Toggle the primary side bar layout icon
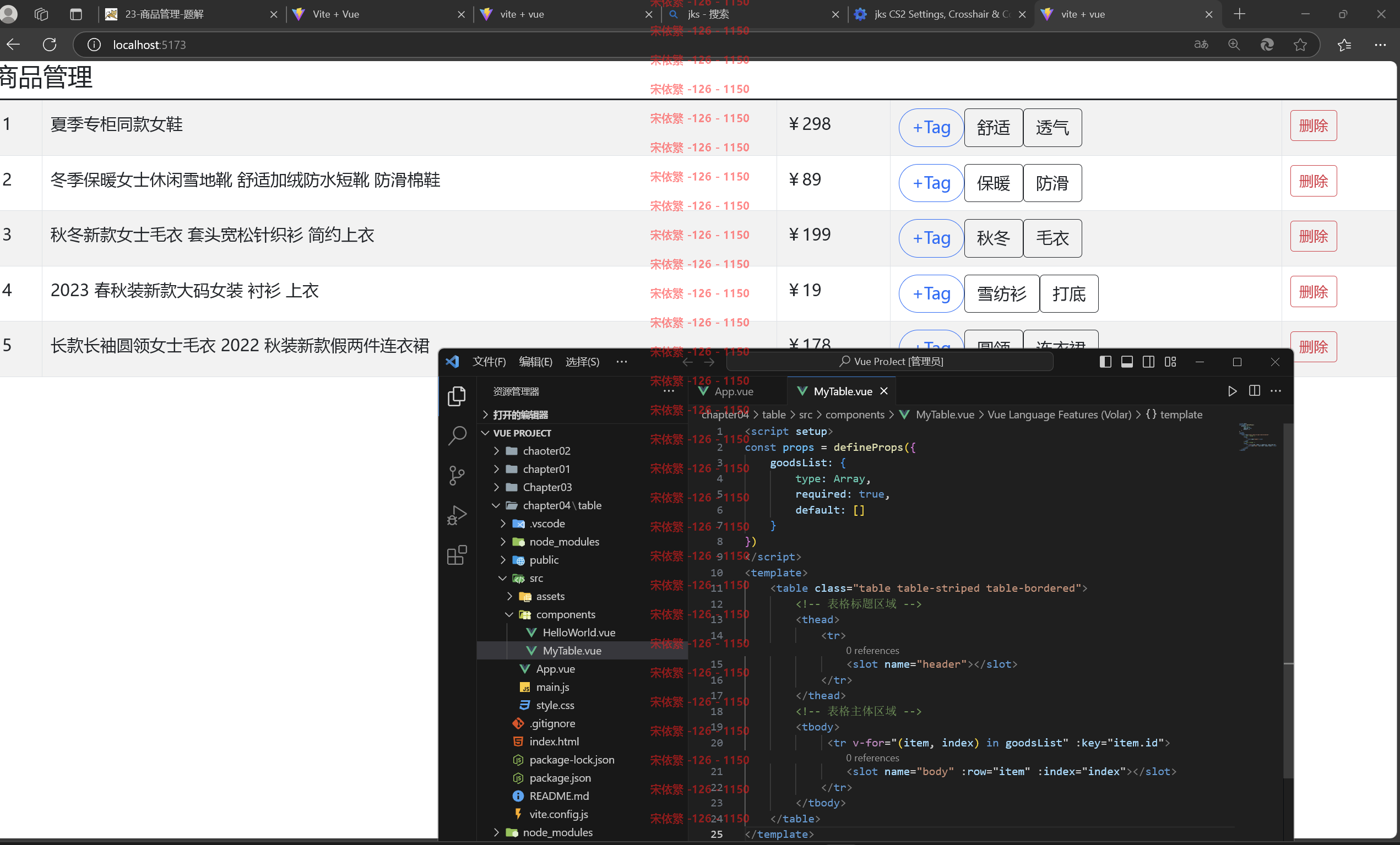 1106,362
